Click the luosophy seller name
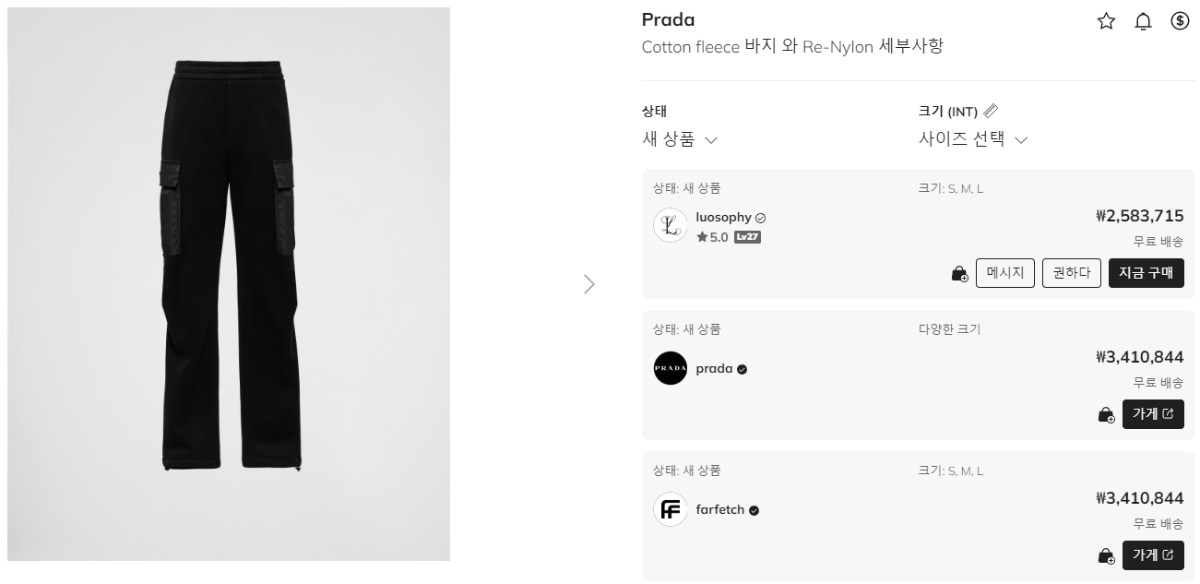 pyautogui.click(x=723, y=217)
